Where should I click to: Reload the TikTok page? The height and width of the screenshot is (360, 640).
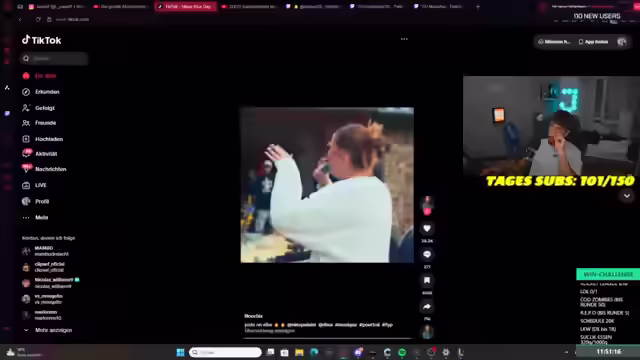38,20
